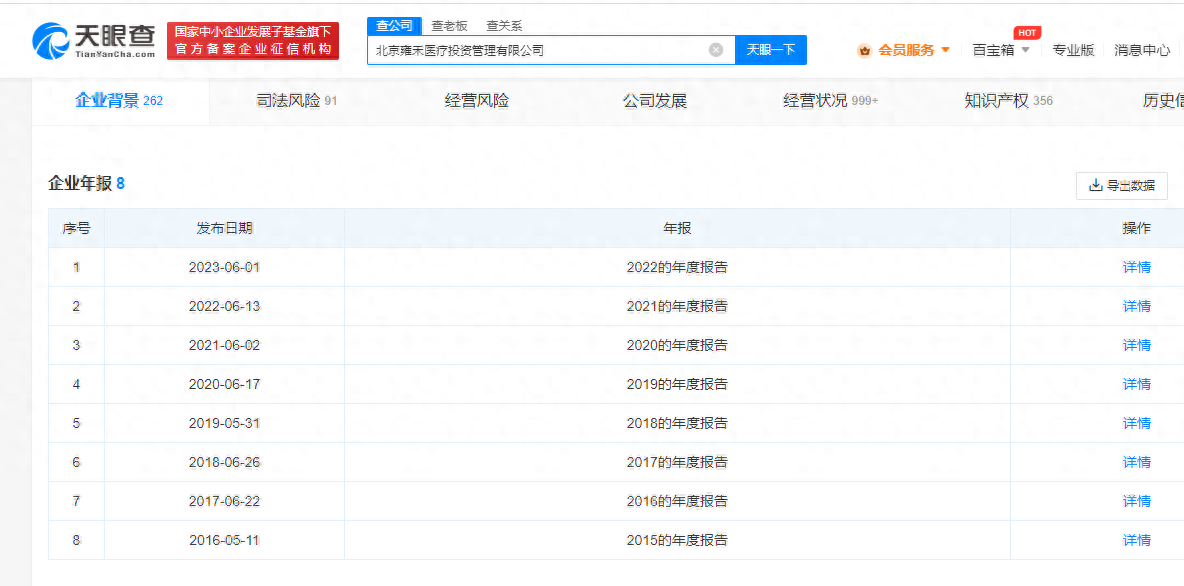Viewport: 1184px width, 586px height.
Task: Click into the company search field
Action: 538,50
